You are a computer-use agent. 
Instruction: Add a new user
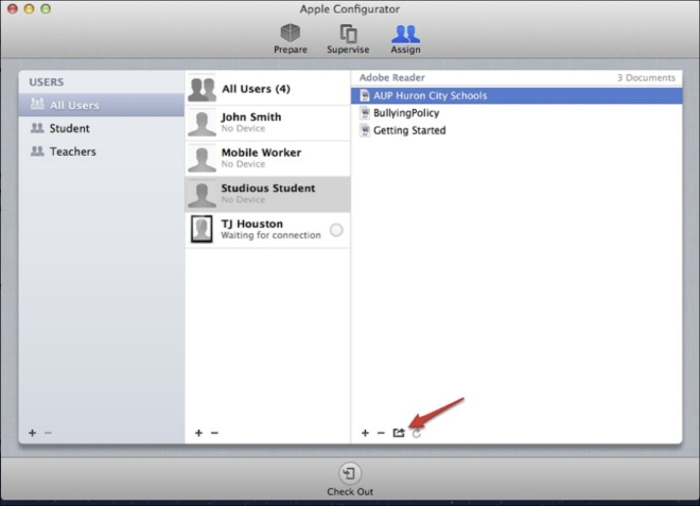coord(199,433)
